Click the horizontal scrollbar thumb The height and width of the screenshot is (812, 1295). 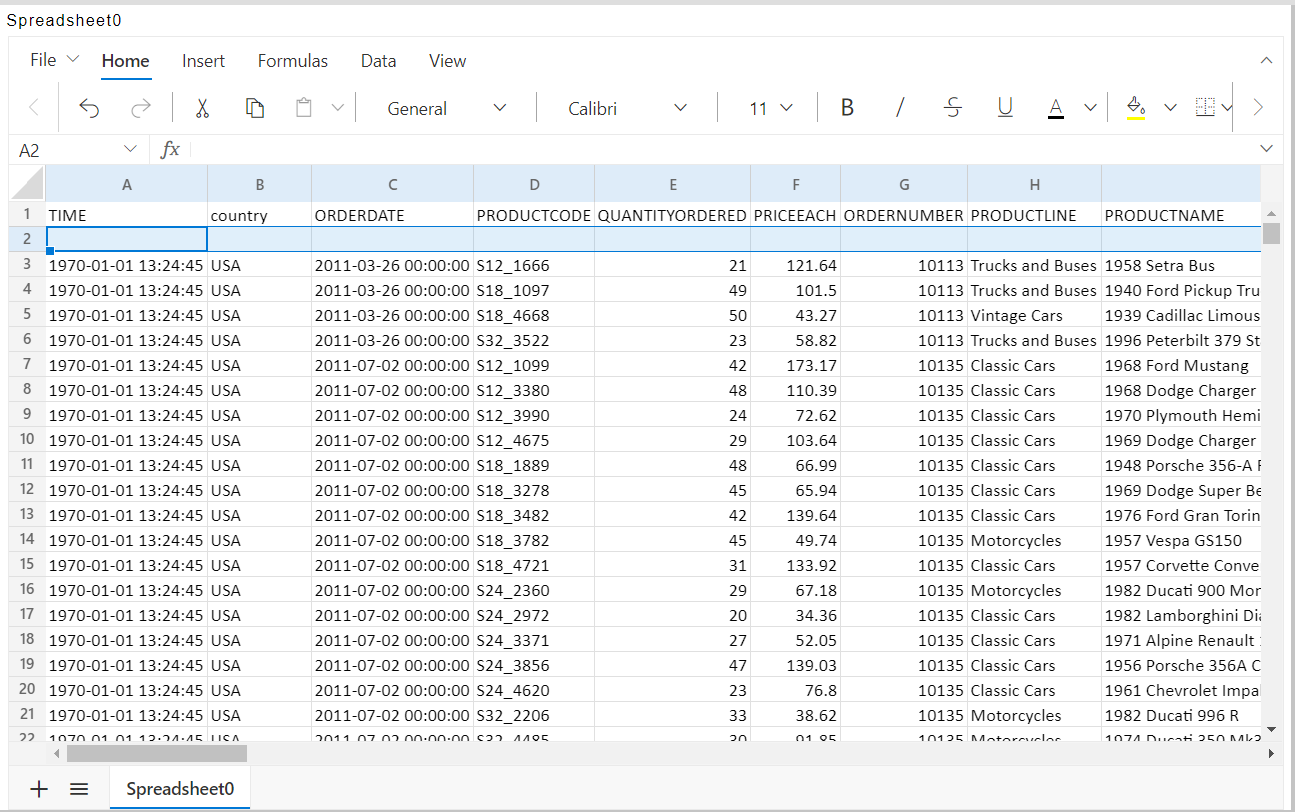click(x=157, y=753)
